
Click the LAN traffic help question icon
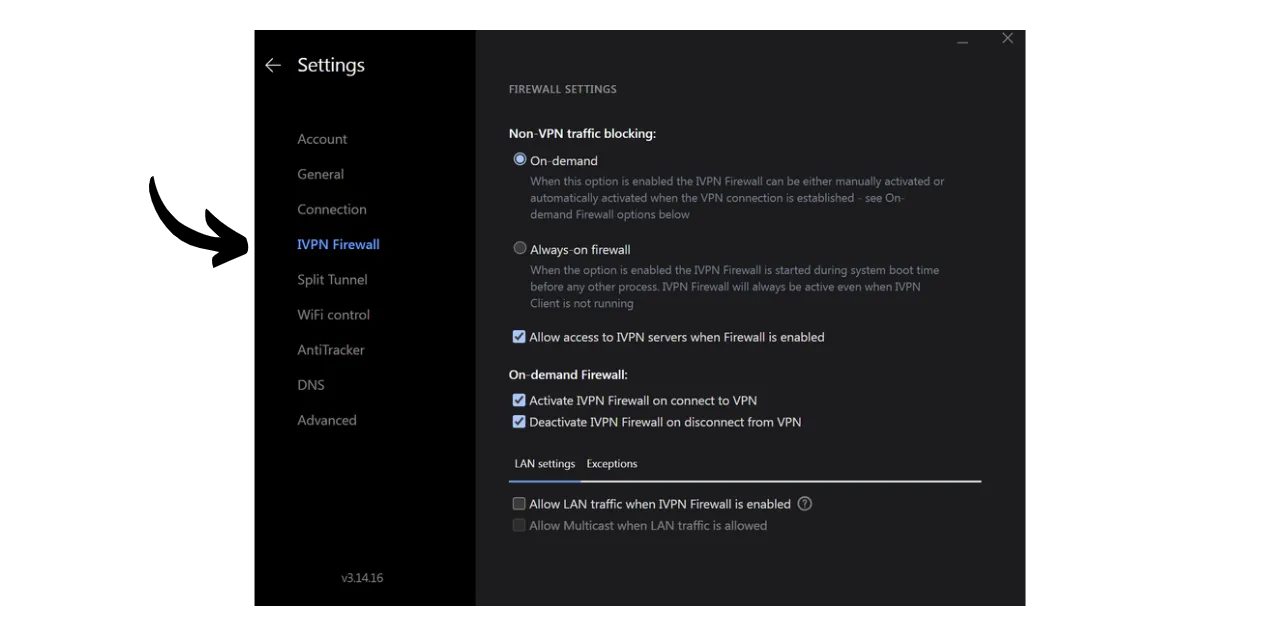coord(805,504)
